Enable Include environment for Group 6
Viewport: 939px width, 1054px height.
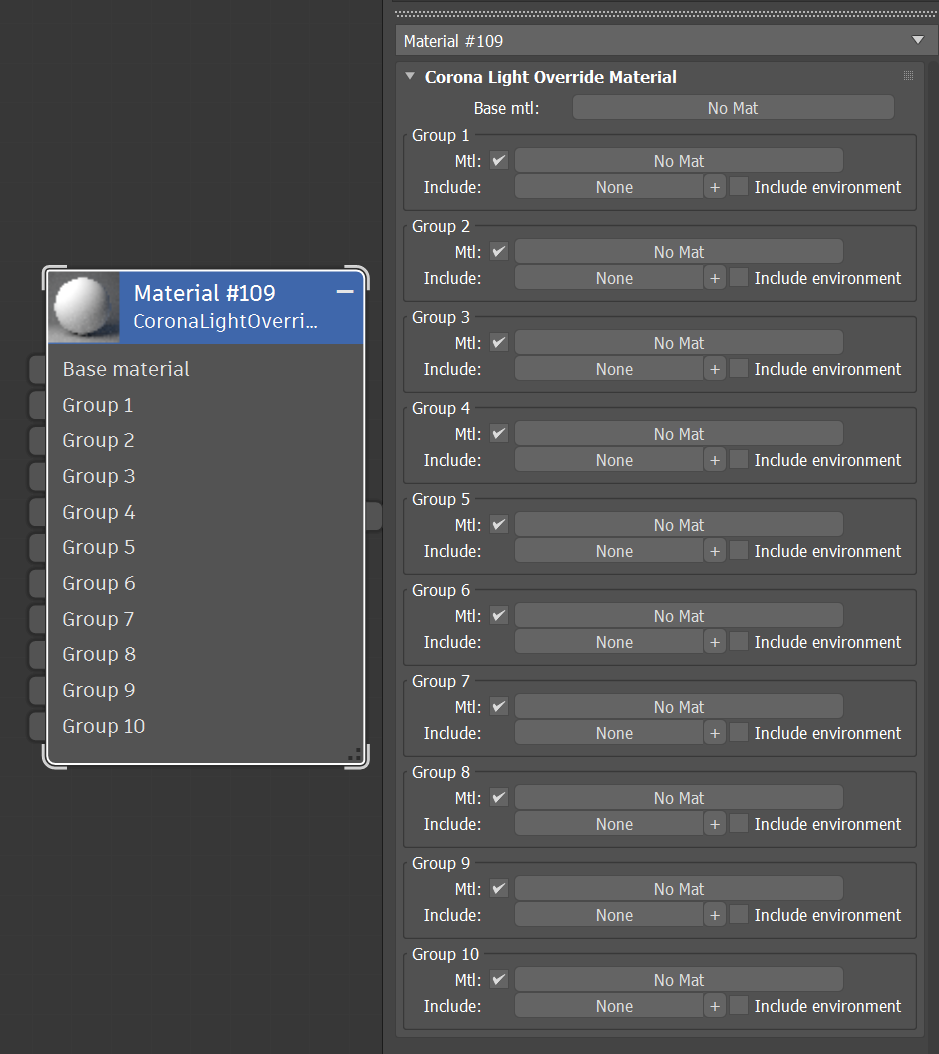pos(739,641)
